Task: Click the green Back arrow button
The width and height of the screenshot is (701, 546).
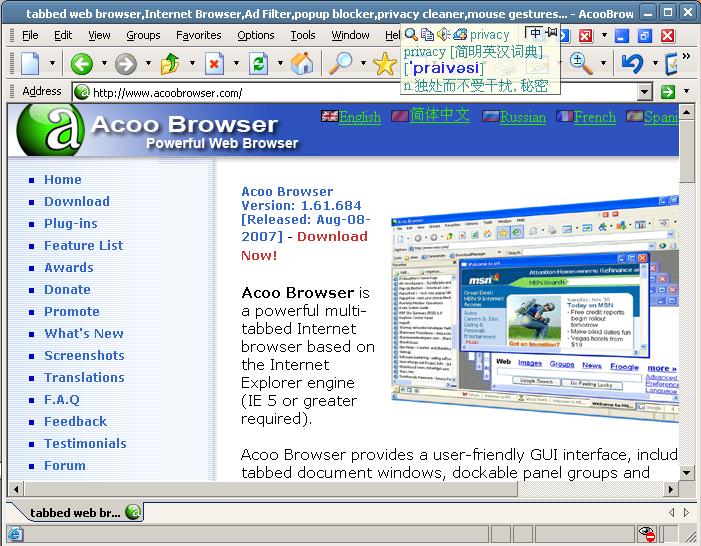Action: (81, 64)
